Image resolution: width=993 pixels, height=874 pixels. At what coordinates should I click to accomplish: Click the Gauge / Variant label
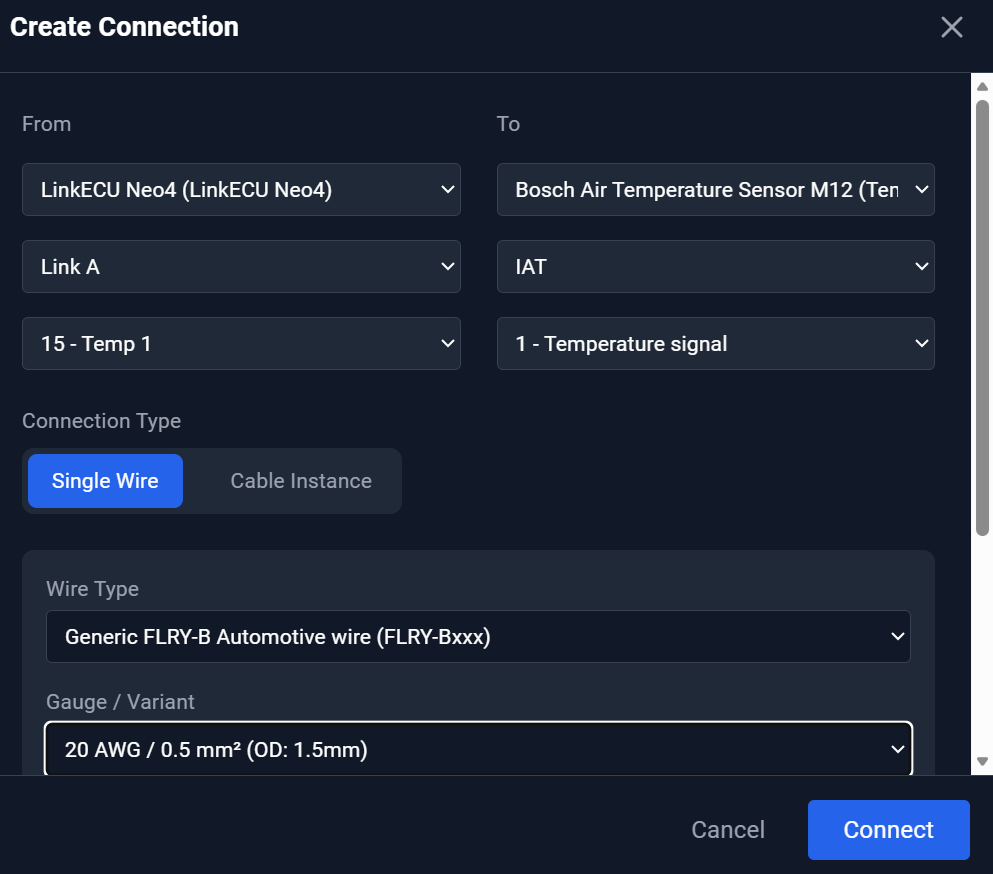click(120, 702)
